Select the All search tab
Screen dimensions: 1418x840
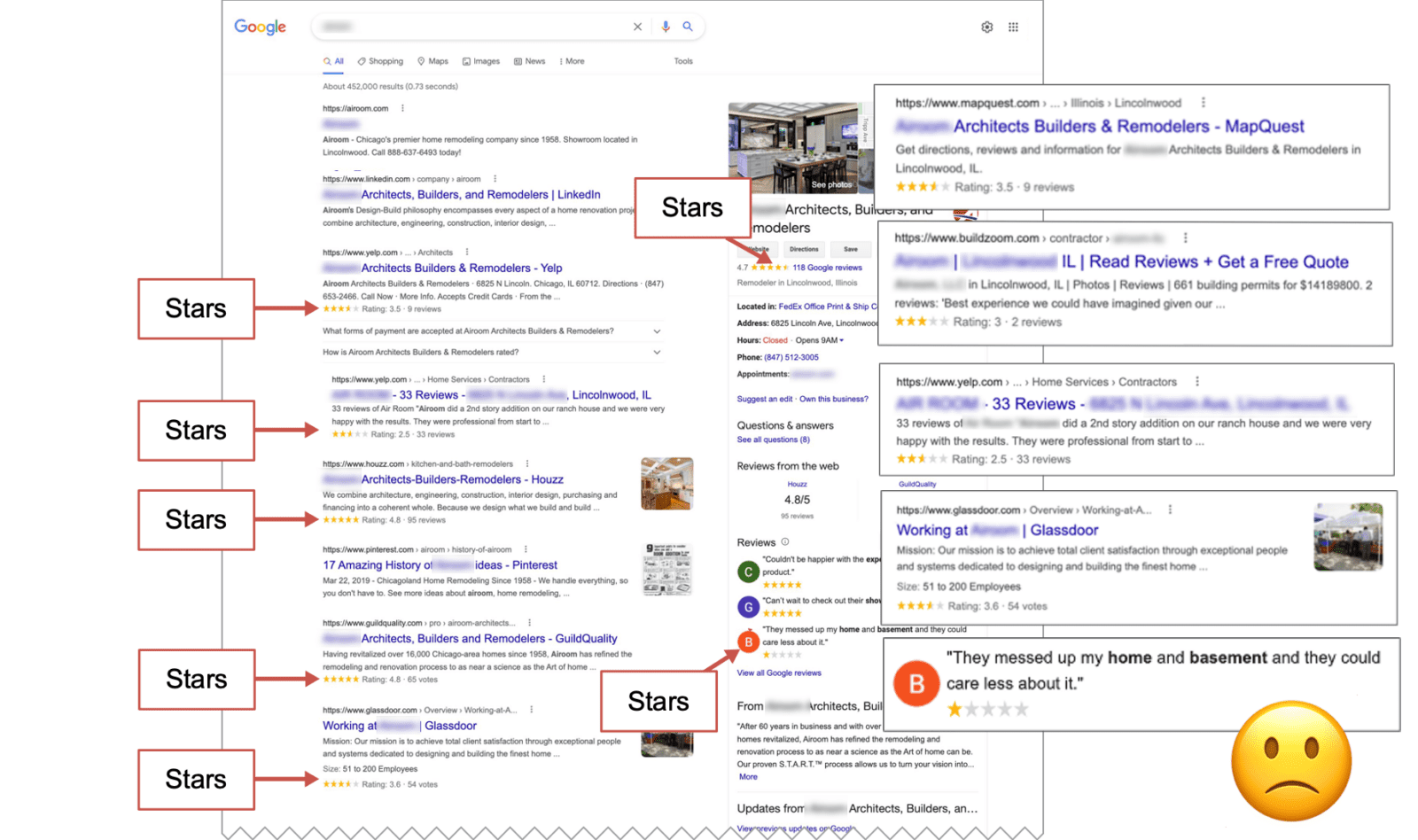[334, 61]
